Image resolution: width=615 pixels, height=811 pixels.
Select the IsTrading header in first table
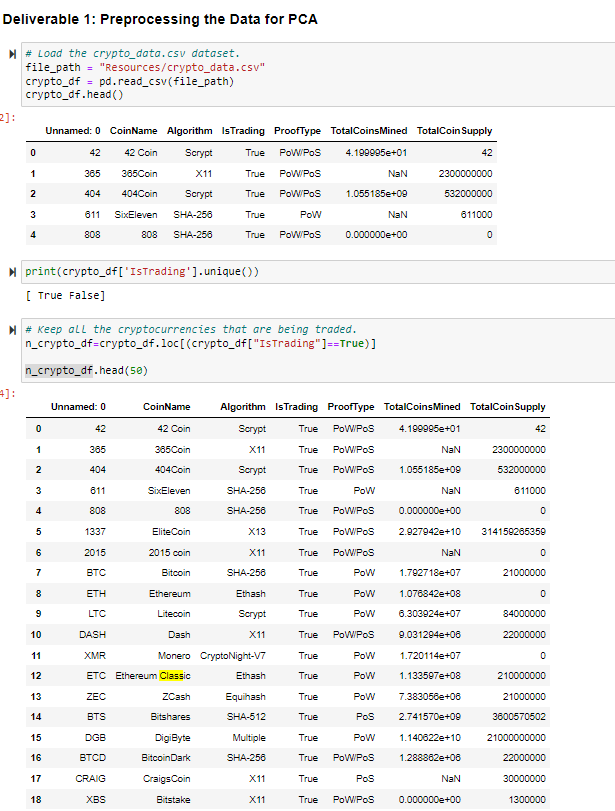(x=243, y=131)
